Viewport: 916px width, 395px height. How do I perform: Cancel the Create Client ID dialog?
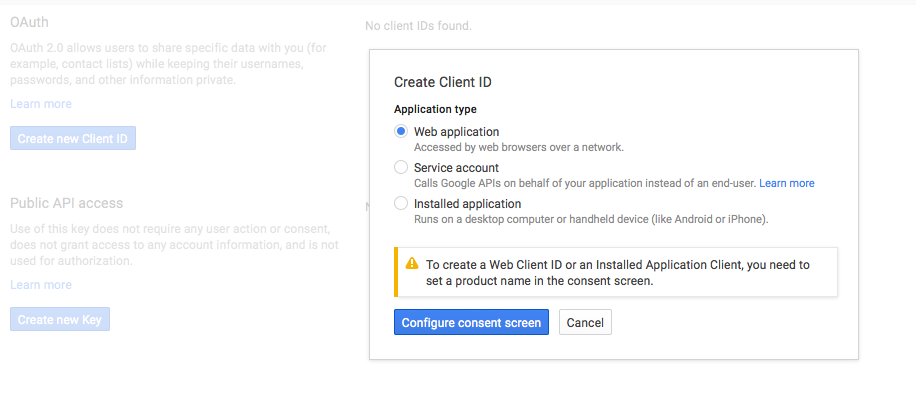tap(585, 322)
